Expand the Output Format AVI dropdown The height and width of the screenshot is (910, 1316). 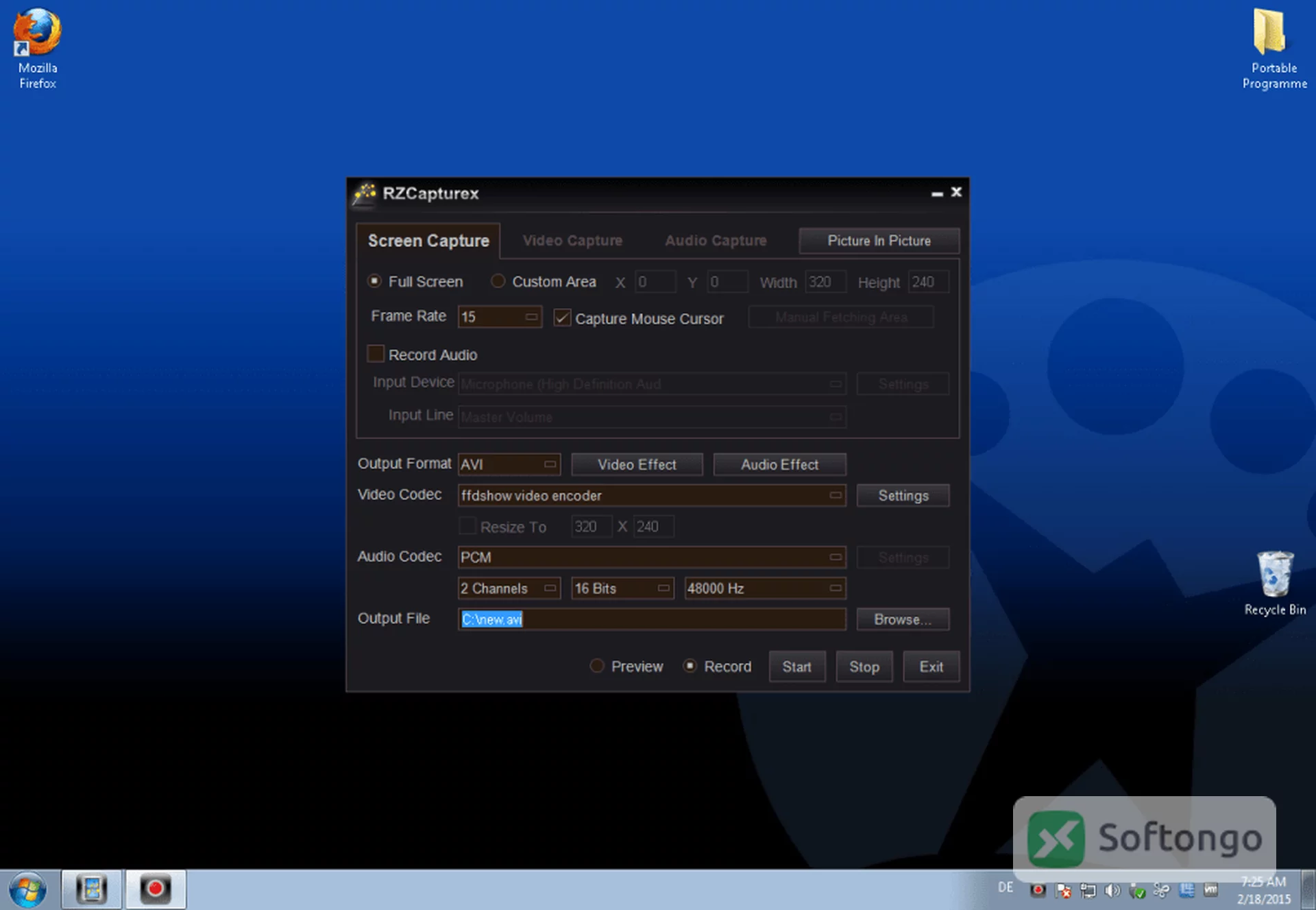[509, 464]
